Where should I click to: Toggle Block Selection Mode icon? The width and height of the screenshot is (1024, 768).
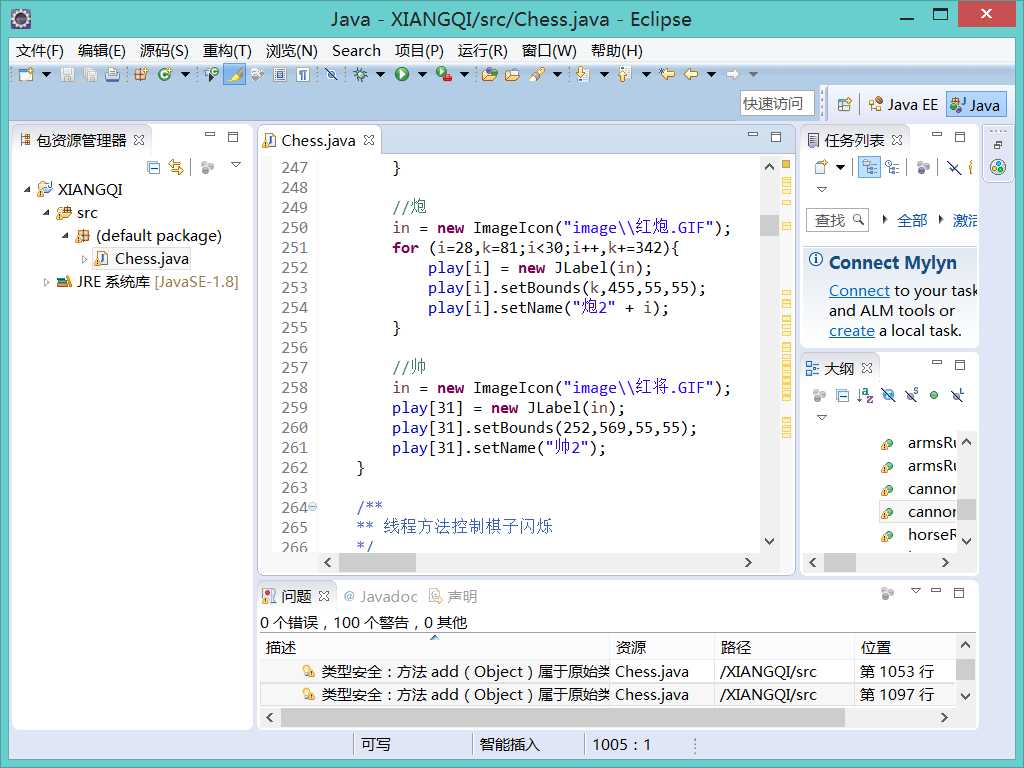(280, 74)
